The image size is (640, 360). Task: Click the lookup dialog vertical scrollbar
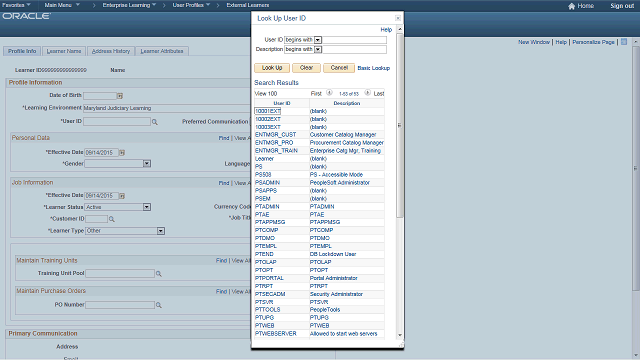click(400, 124)
